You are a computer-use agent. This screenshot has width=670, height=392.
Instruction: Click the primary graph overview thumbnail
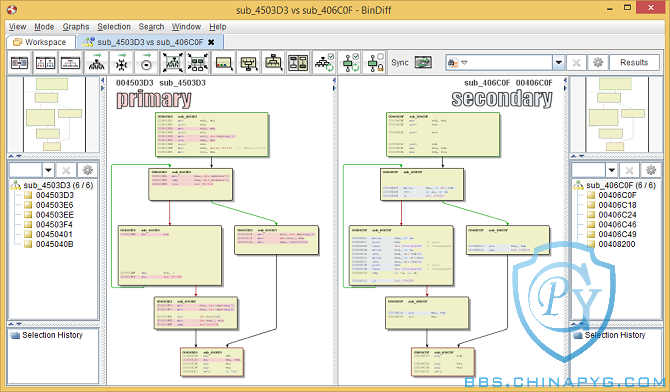(x=53, y=114)
